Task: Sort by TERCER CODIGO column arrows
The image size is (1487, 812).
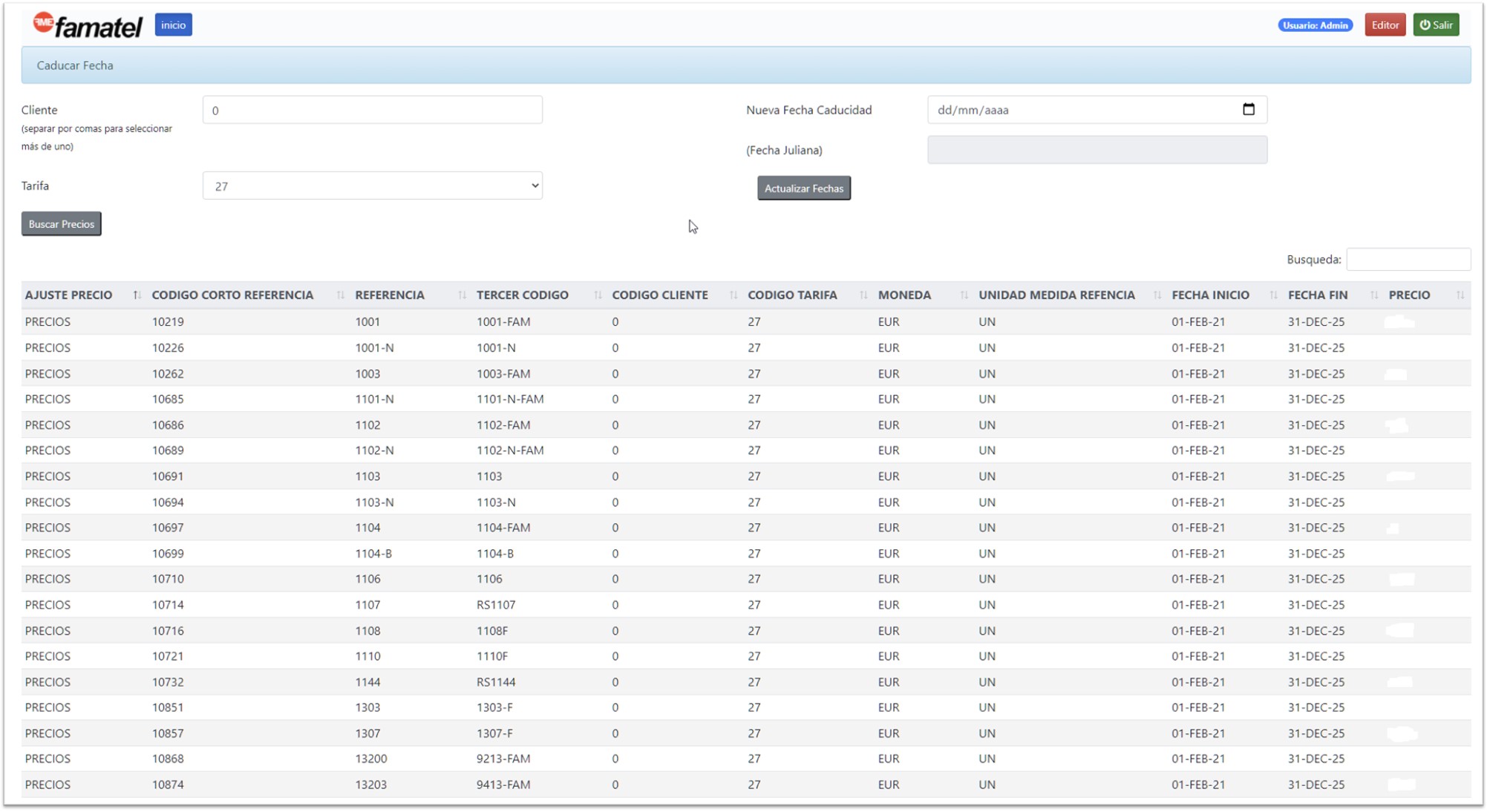Action: click(598, 295)
